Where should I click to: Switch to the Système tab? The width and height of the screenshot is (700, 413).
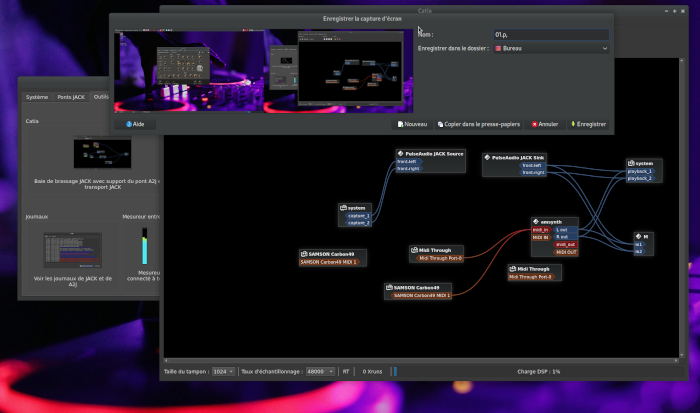(37, 97)
